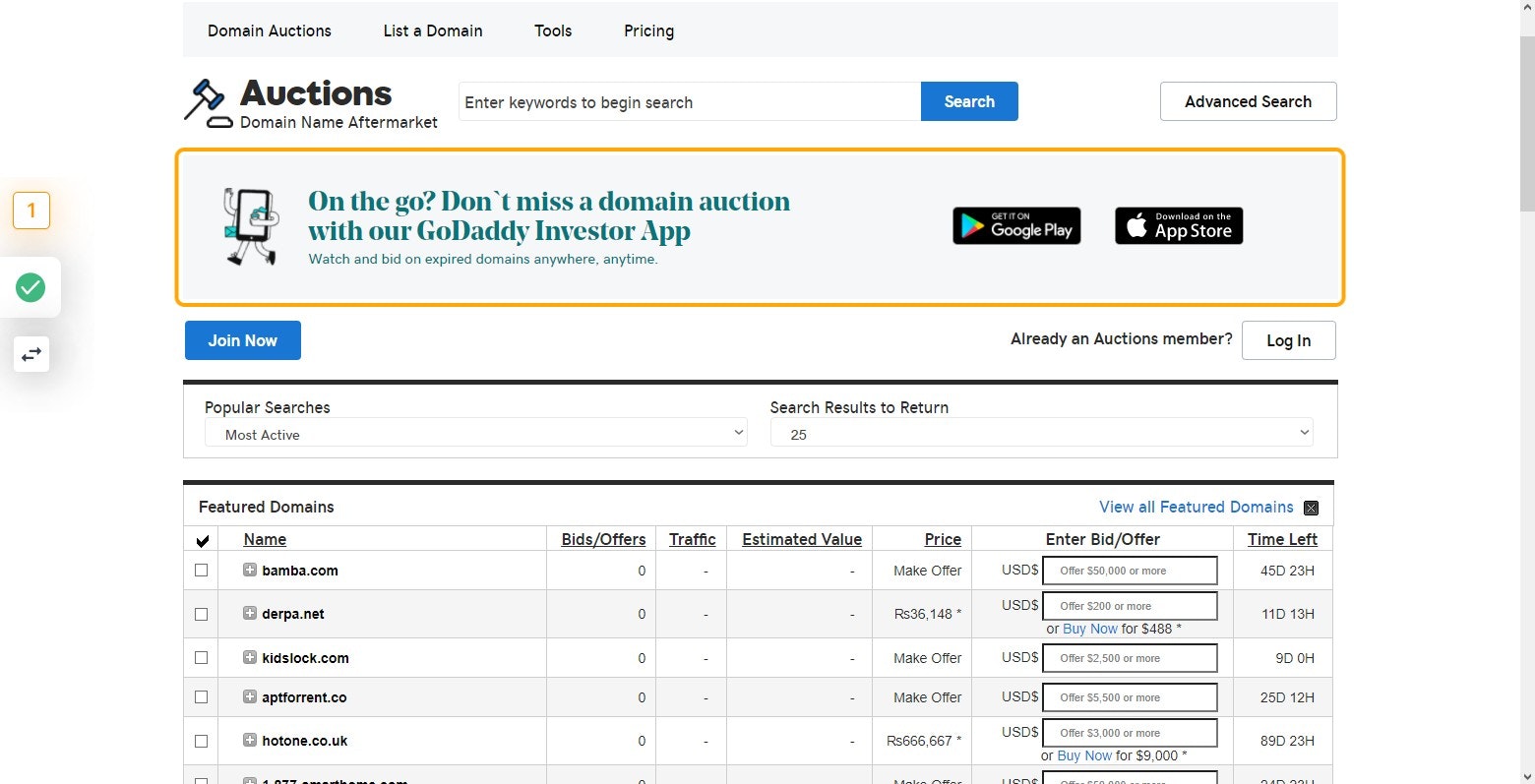Check the aptforrent.co row checkbox
This screenshot has height=784, width=1535.
coord(202,697)
